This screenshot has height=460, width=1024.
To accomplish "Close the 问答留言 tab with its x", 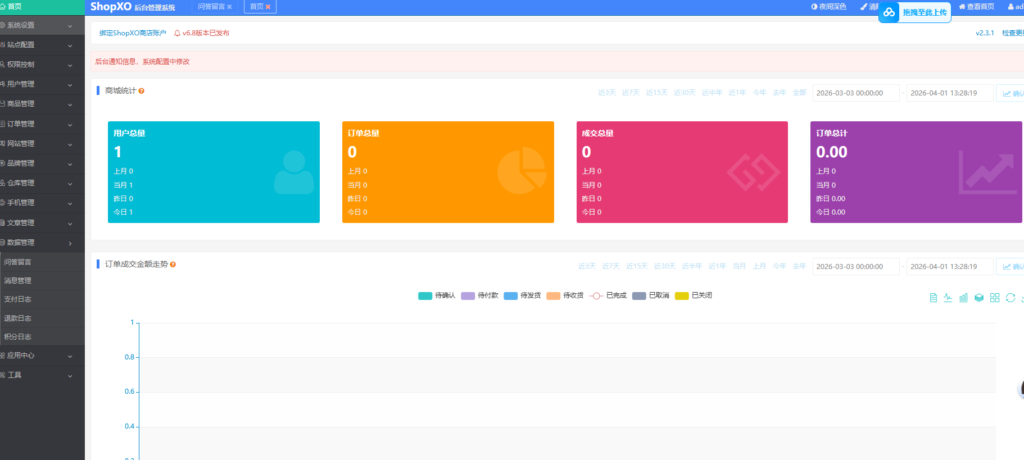I will coord(229,7).
